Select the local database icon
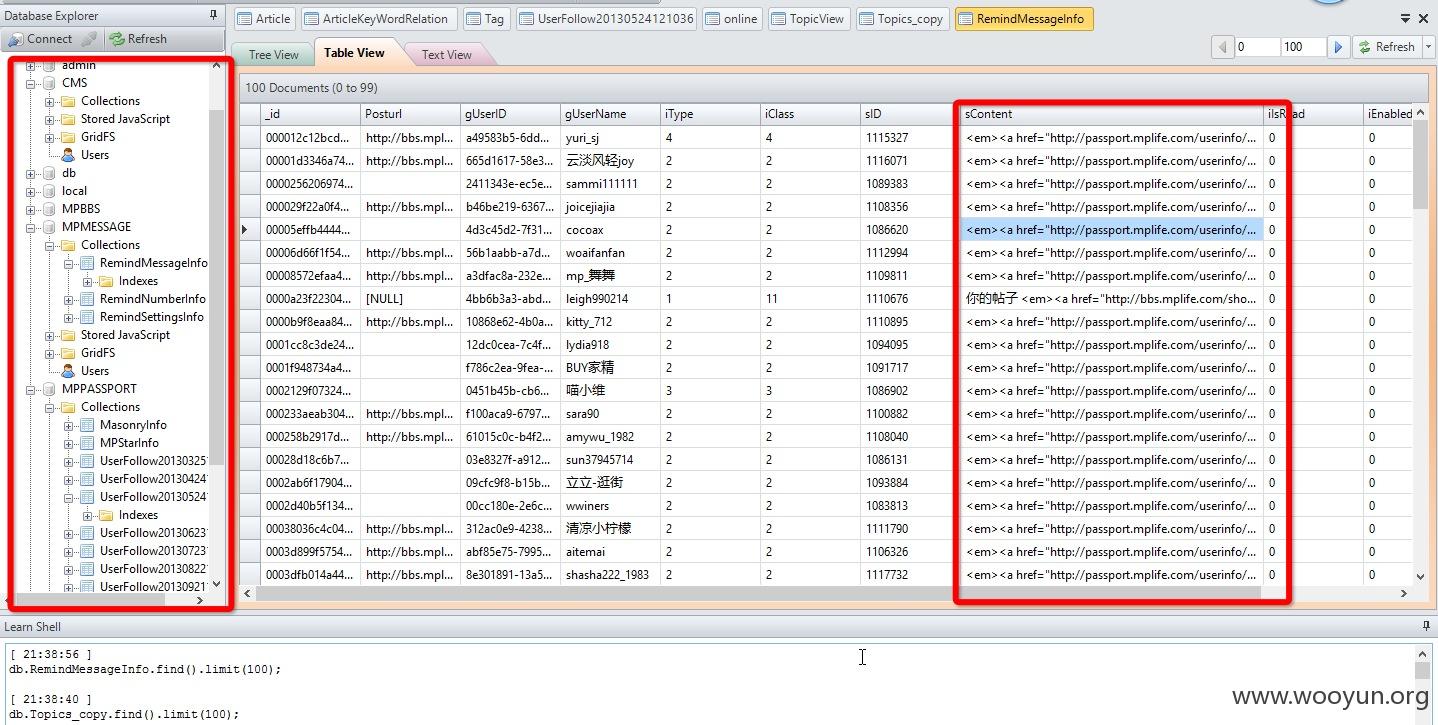Viewport: 1438px width, 725px height. [x=49, y=191]
